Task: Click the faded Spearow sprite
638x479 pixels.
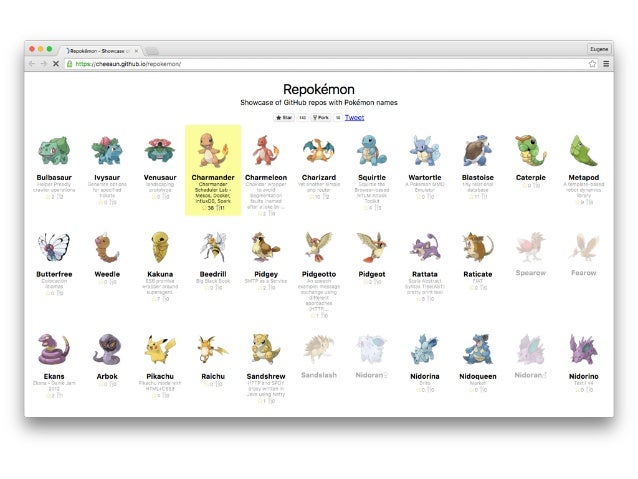Action: click(531, 247)
